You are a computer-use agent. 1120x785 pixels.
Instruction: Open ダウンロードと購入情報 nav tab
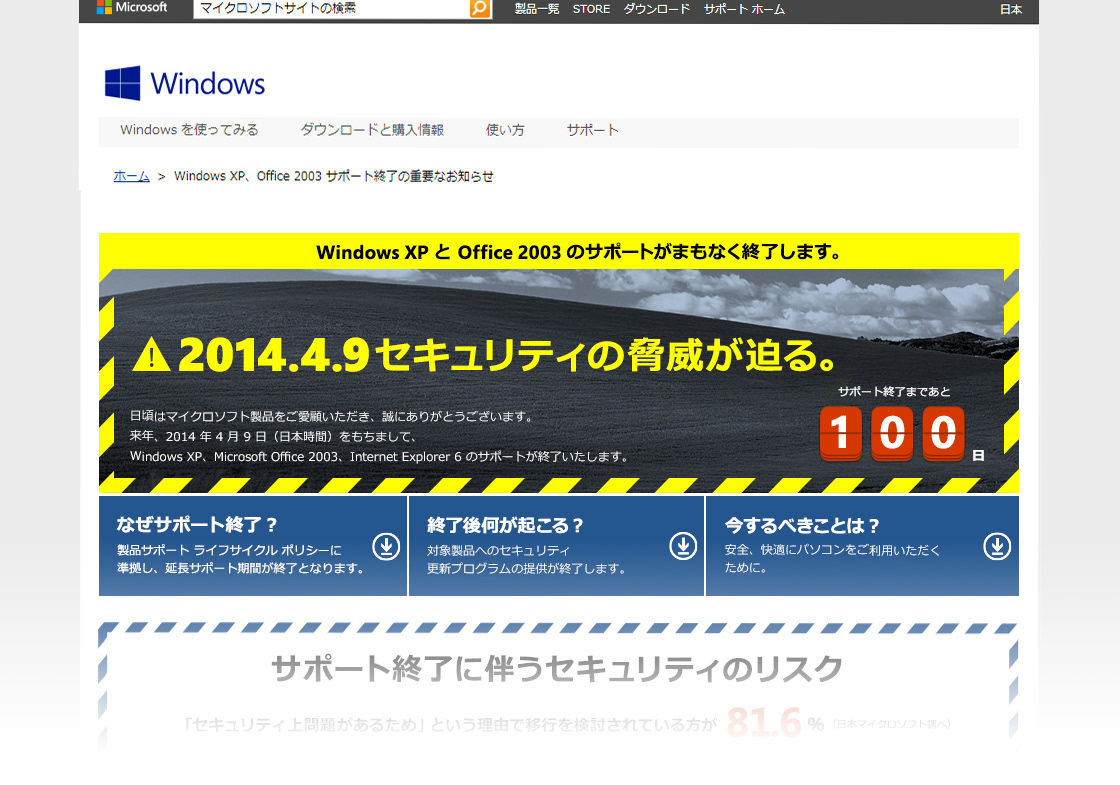click(372, 130)
